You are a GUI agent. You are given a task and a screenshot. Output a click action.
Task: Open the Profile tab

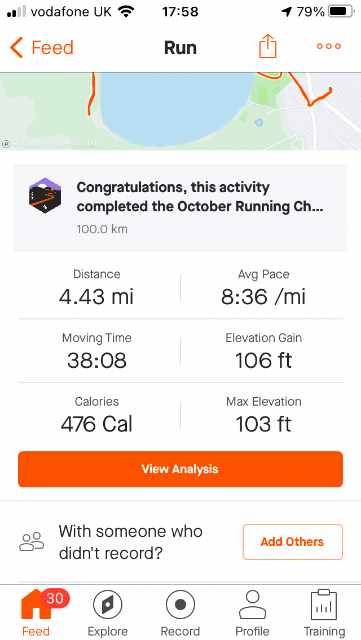pos(252,613)
